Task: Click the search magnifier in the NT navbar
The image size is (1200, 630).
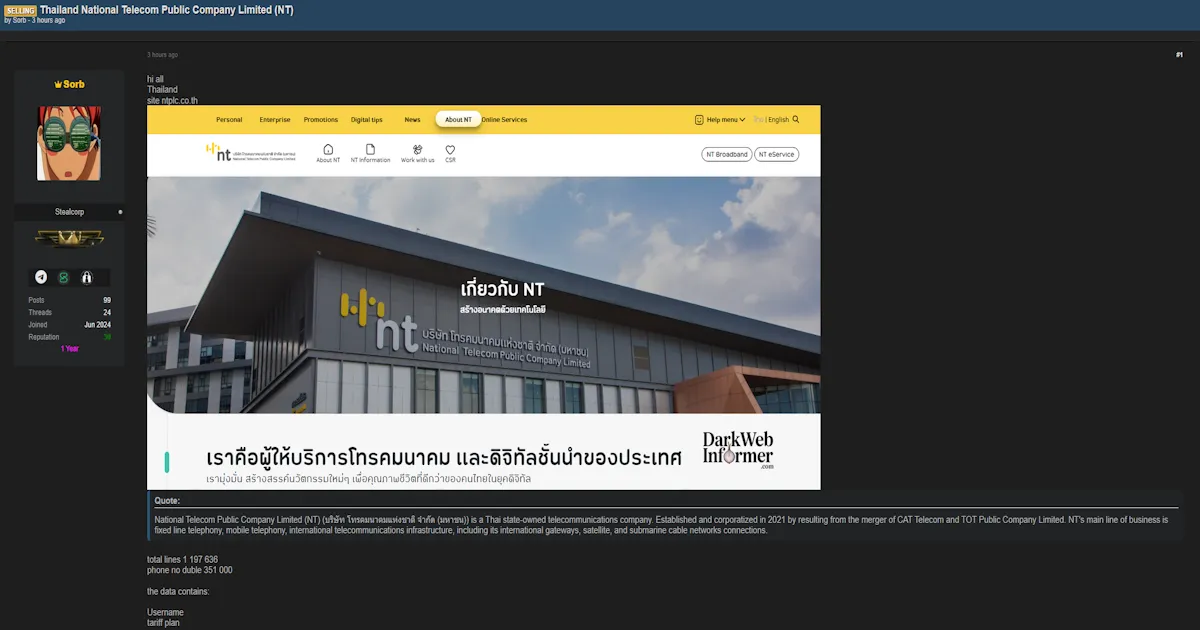Action: [x=795, y=119]
